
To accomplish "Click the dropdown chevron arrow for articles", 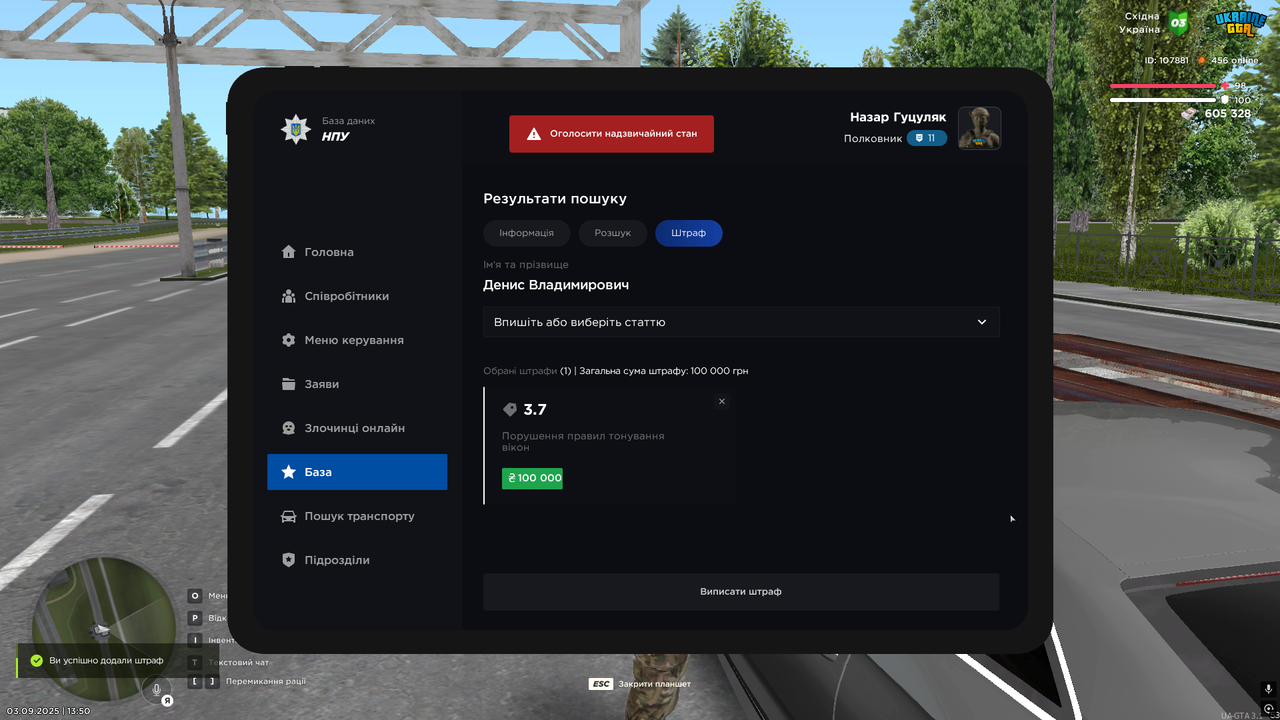I will point(982,322).
